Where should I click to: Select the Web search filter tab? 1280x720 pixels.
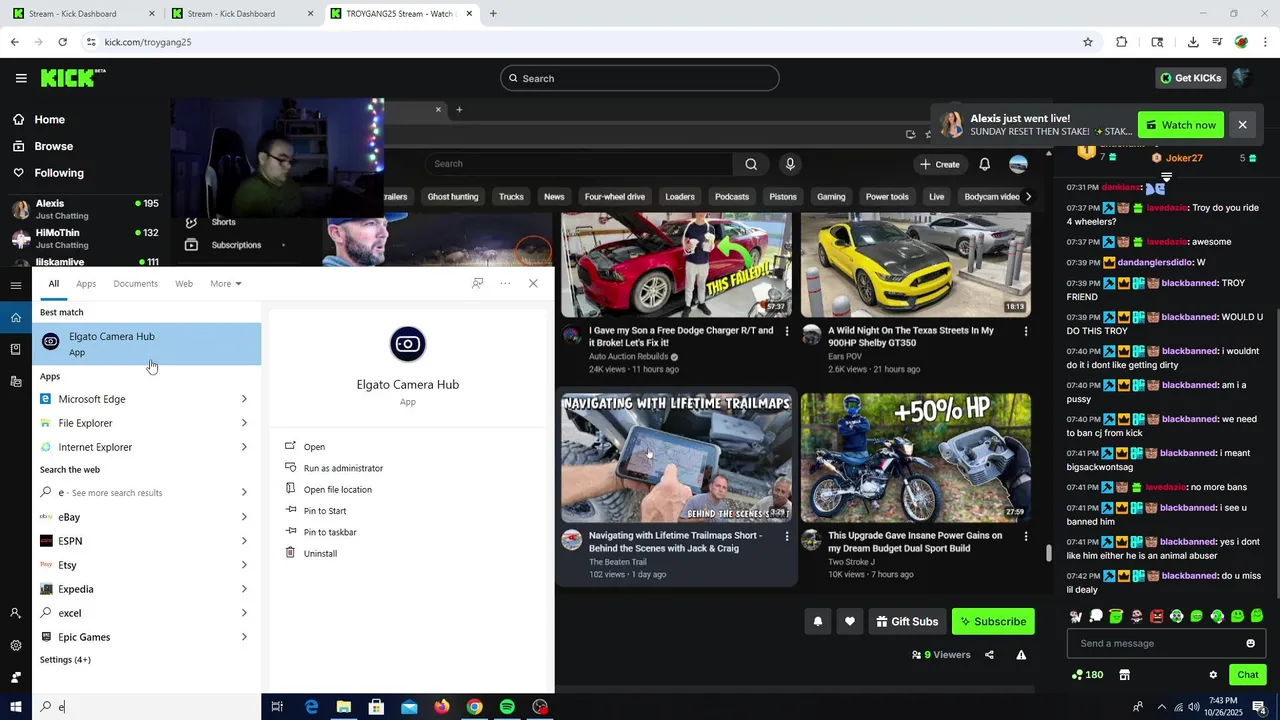[x=184, y=284]
